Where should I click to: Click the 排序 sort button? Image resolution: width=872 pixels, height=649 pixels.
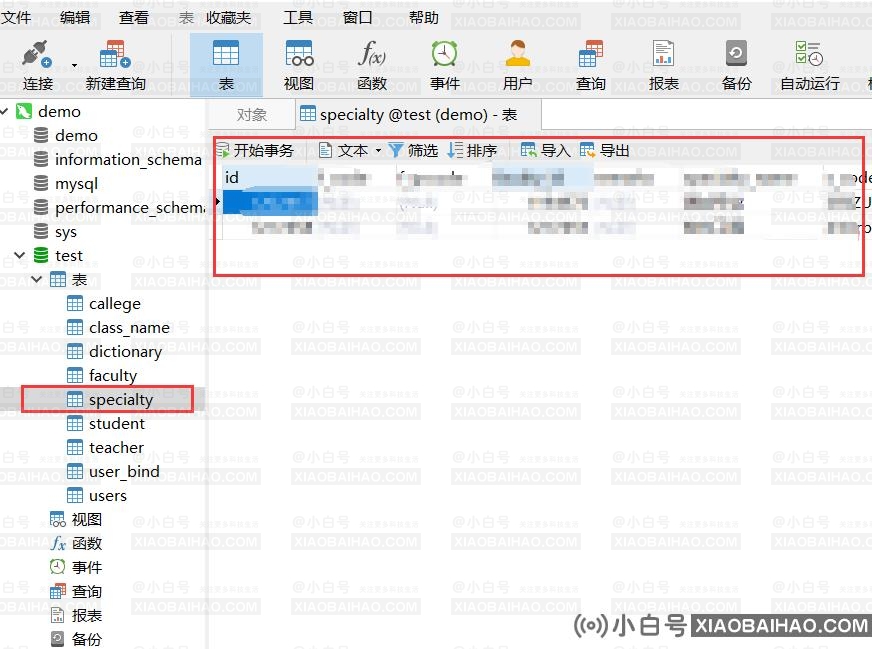point(473,150)
